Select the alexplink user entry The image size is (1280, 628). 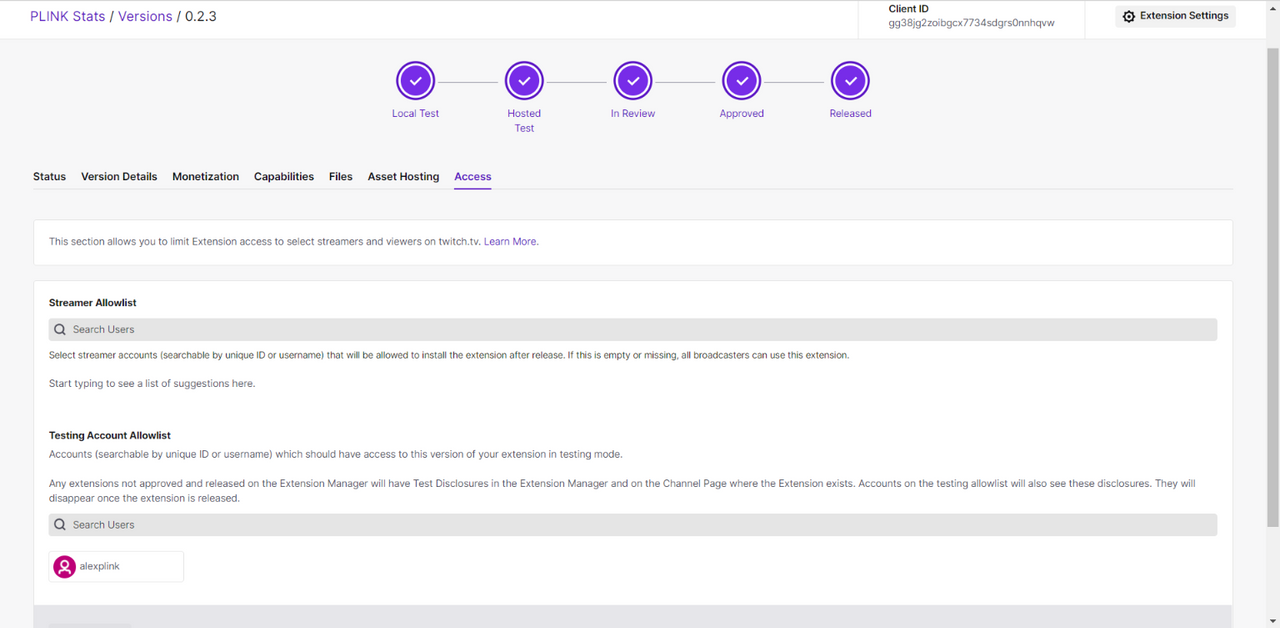115,566
